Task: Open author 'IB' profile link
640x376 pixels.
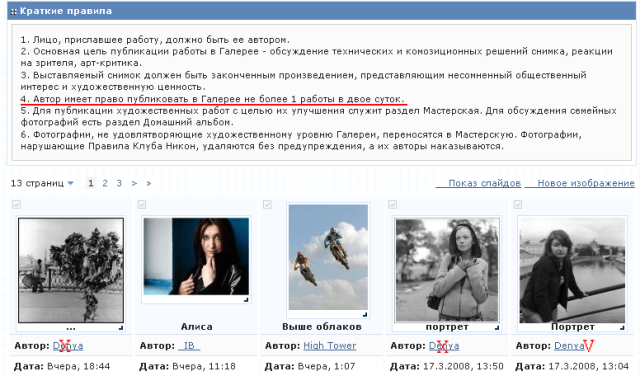Action: (x=189, y=346)
